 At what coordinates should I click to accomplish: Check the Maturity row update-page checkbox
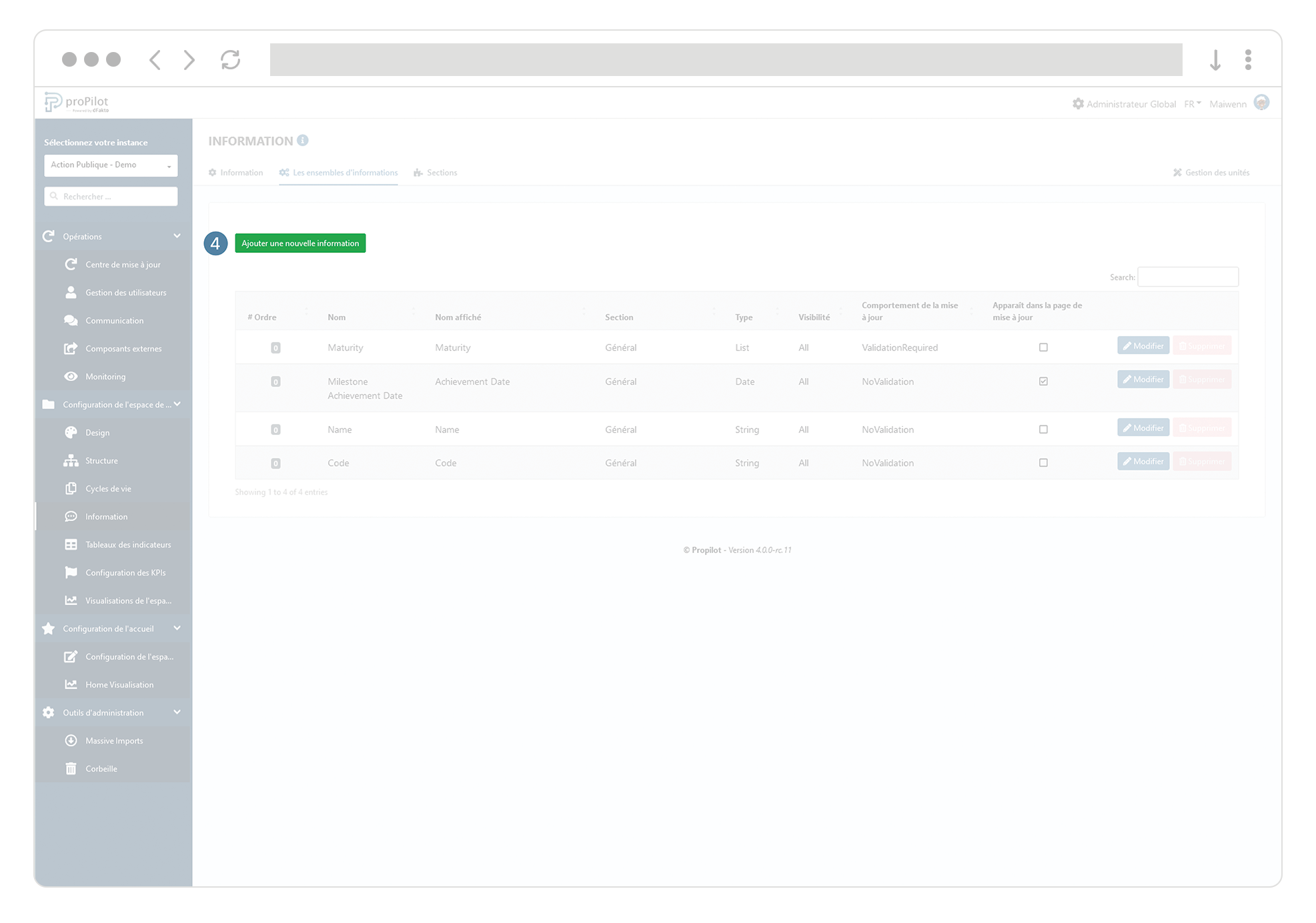point(1043,347)
